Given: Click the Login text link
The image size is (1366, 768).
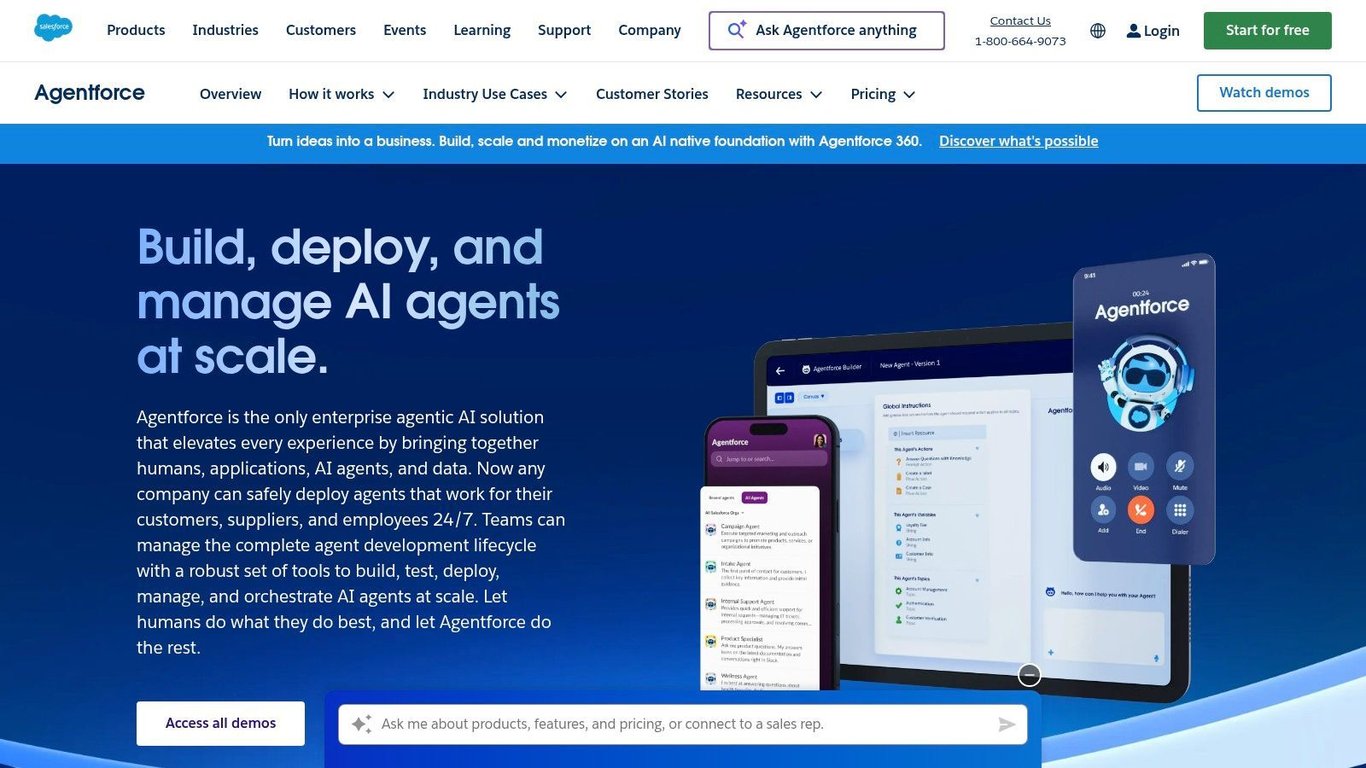Looking at the screenshot, I should pyautogui.click(x=1162, y=31).
